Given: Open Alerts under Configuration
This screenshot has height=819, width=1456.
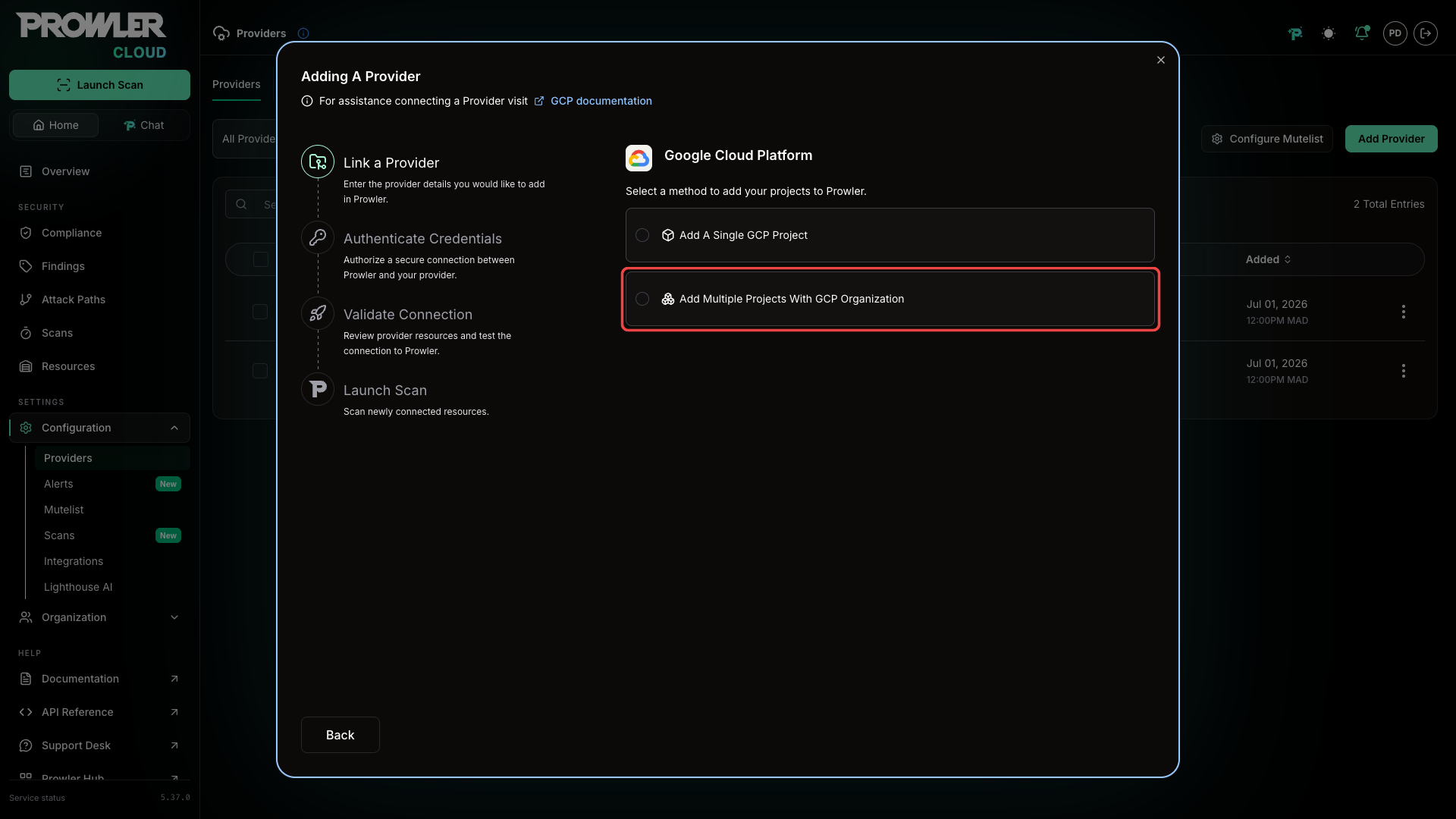Looking at the screenshot, I should point(59,484).
